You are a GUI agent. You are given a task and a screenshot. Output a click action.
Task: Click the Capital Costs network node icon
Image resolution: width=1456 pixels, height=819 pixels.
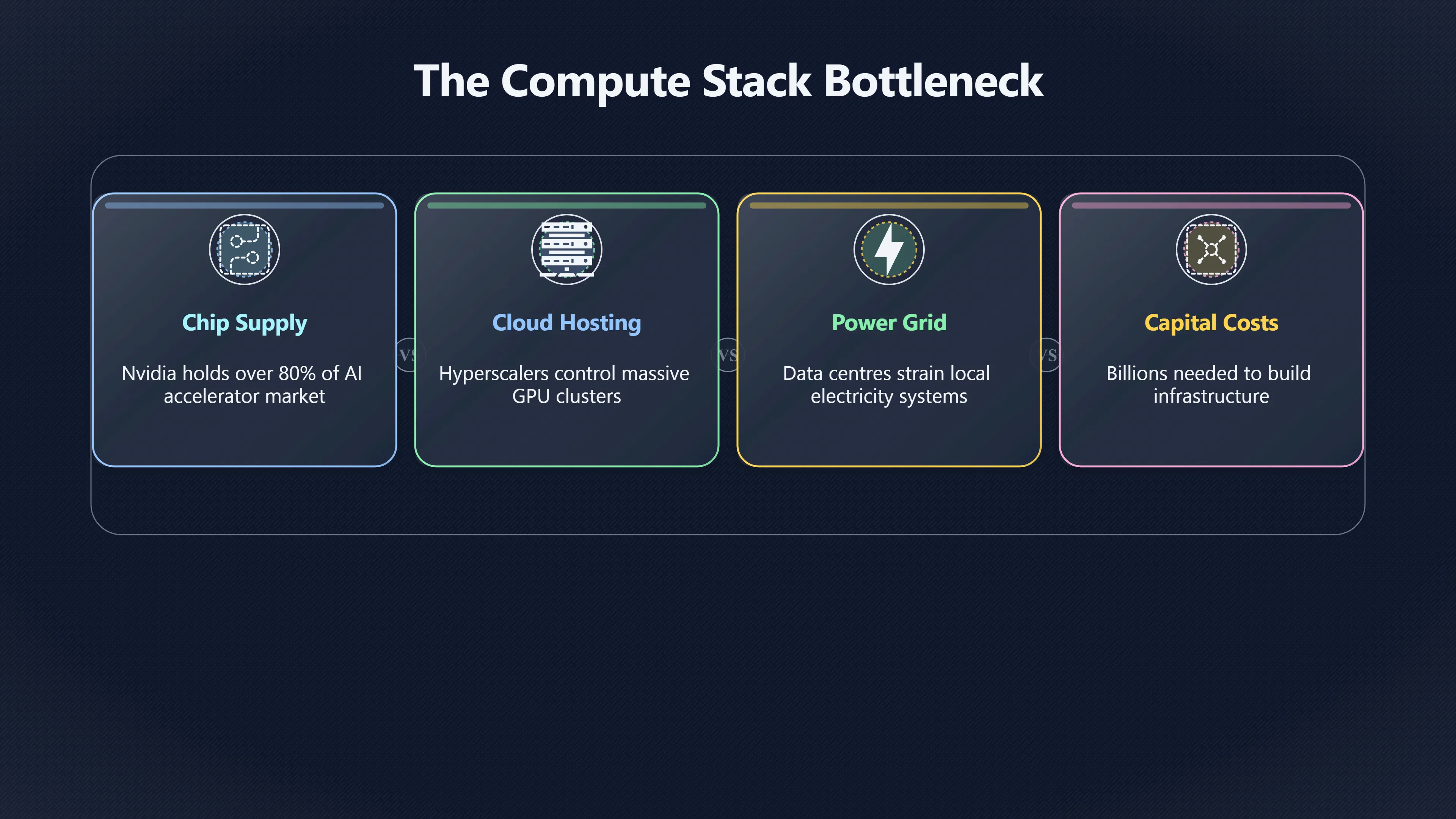coord(1211,249)
